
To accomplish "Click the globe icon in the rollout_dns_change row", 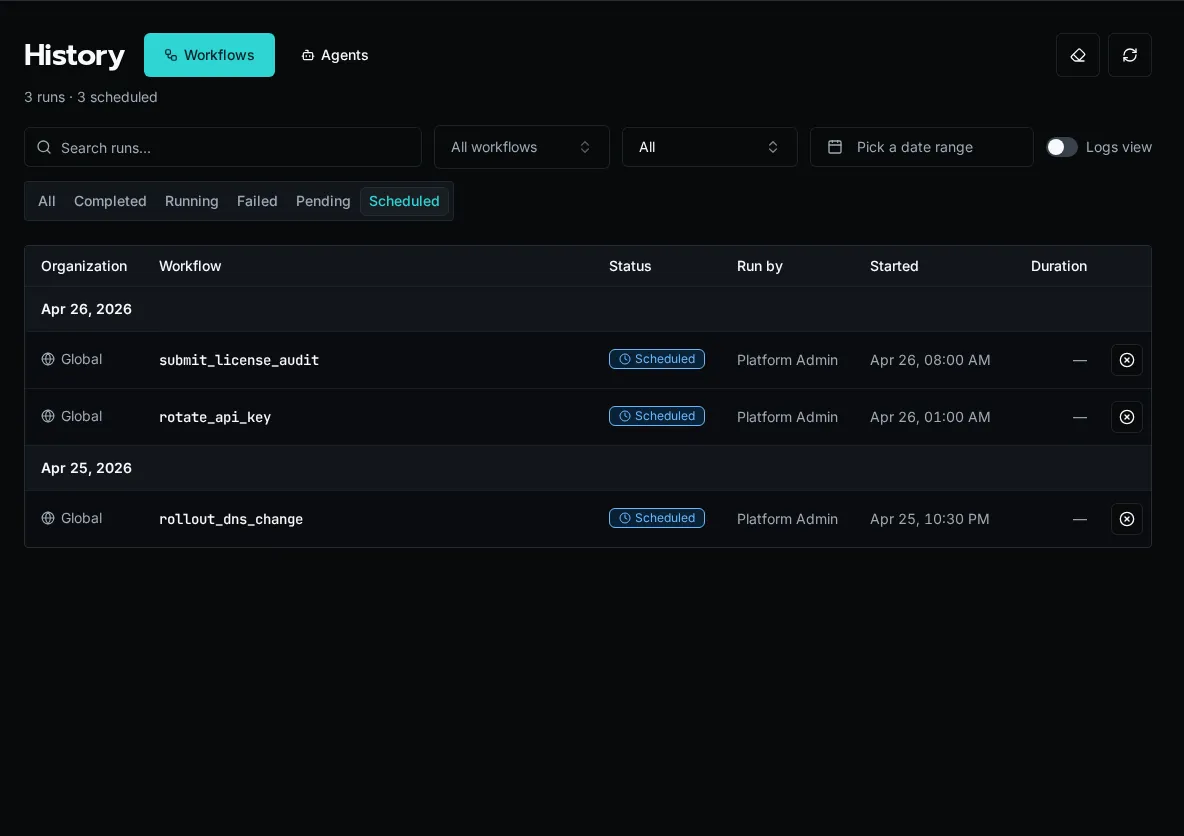I will tap(48, 518).
